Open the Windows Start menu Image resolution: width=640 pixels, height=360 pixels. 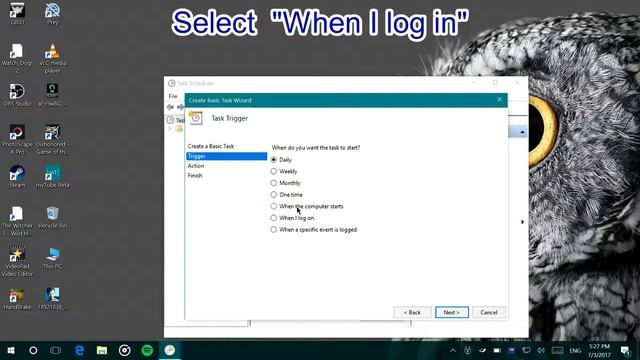tap(11, 350)
